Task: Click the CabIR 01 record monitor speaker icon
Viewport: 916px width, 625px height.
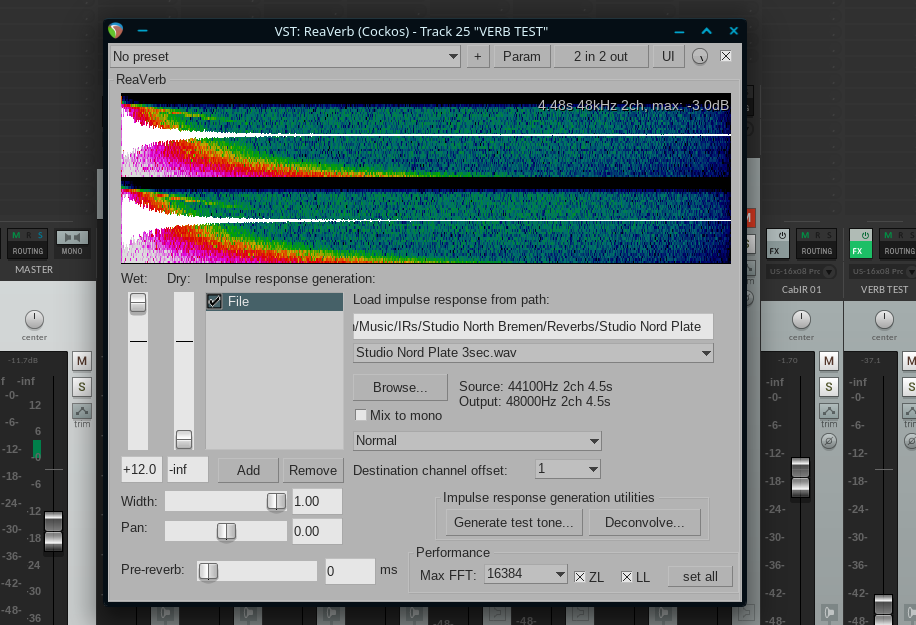Action: tap(828, 612)
